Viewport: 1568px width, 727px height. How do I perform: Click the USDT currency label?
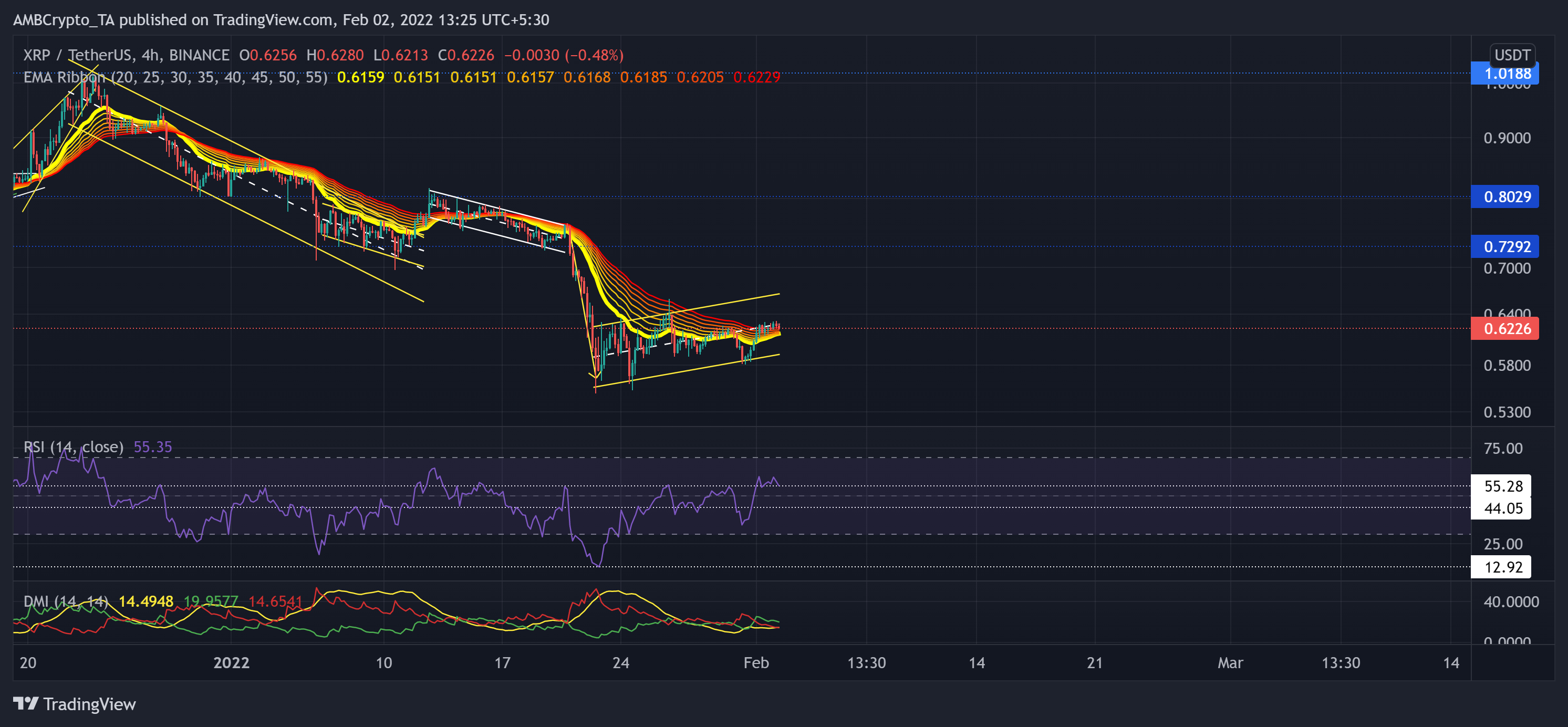[1512, 55]
